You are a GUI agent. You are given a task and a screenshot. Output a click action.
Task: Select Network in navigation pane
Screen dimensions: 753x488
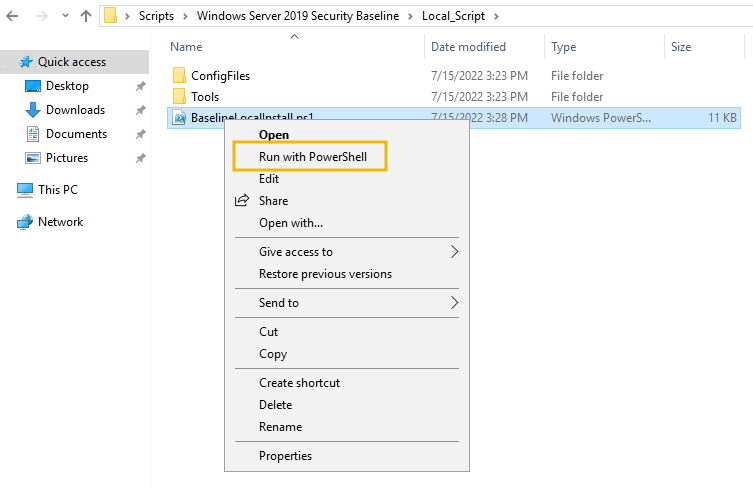tap(61, 222)
